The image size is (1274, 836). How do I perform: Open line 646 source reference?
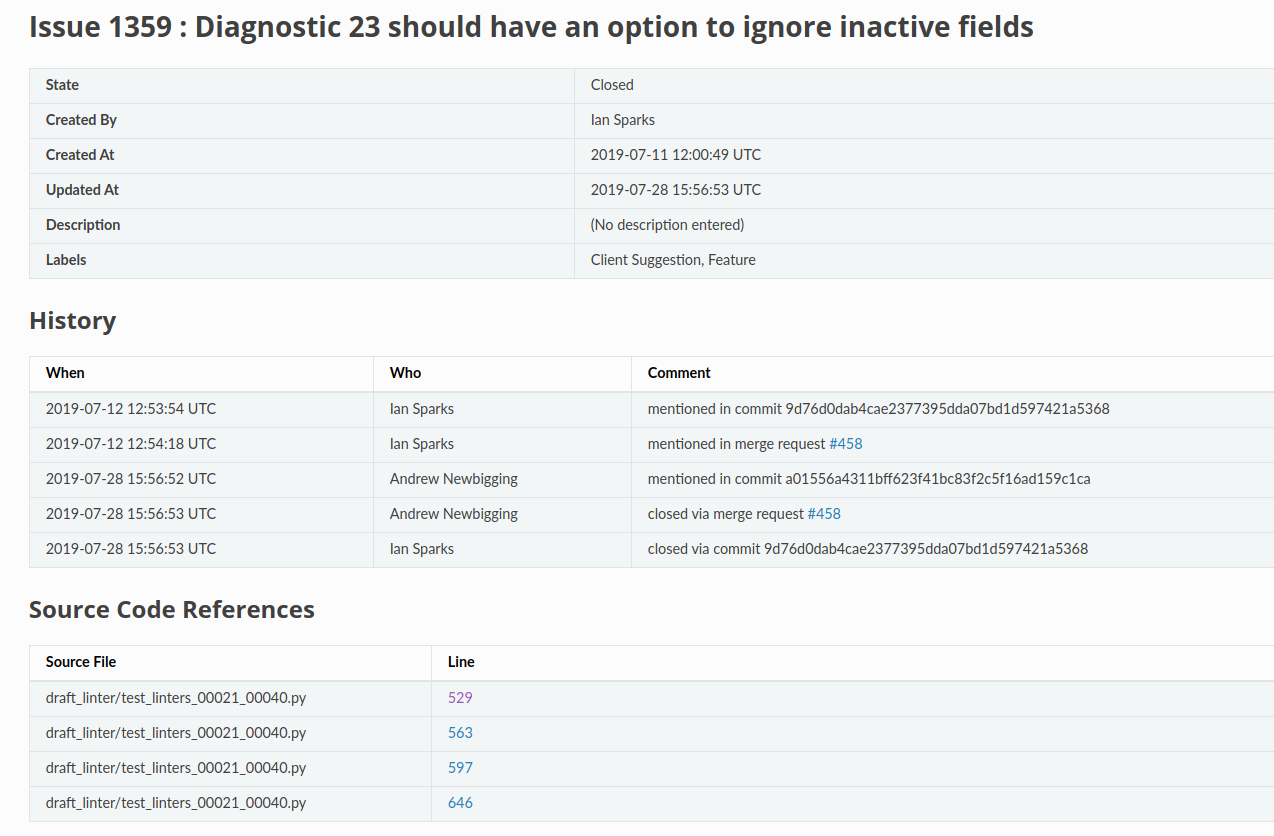pyautogui.click(x=460, y=803)
